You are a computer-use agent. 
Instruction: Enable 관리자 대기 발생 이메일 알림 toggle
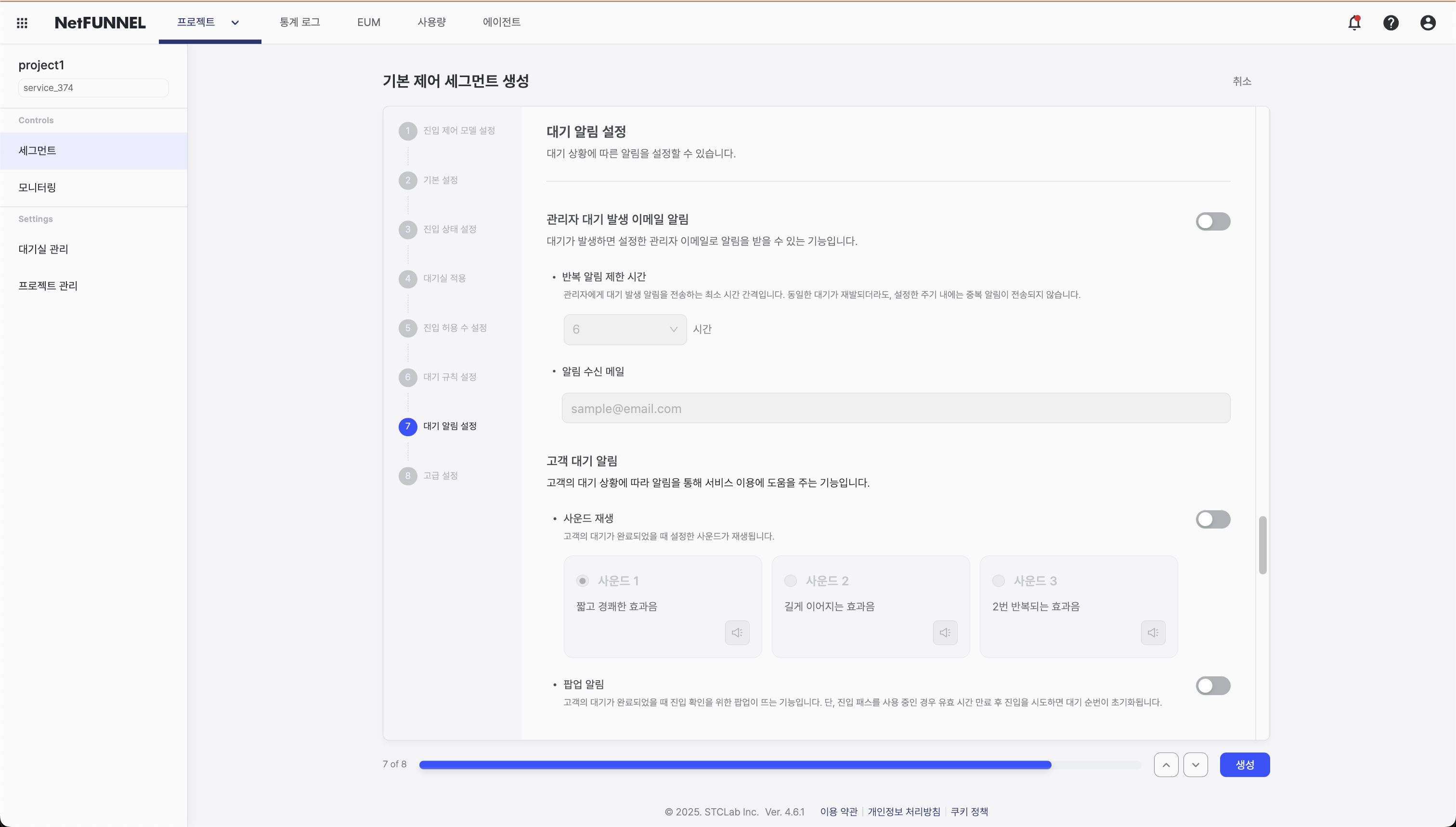pyautogui.click(x=1213, y=221)
